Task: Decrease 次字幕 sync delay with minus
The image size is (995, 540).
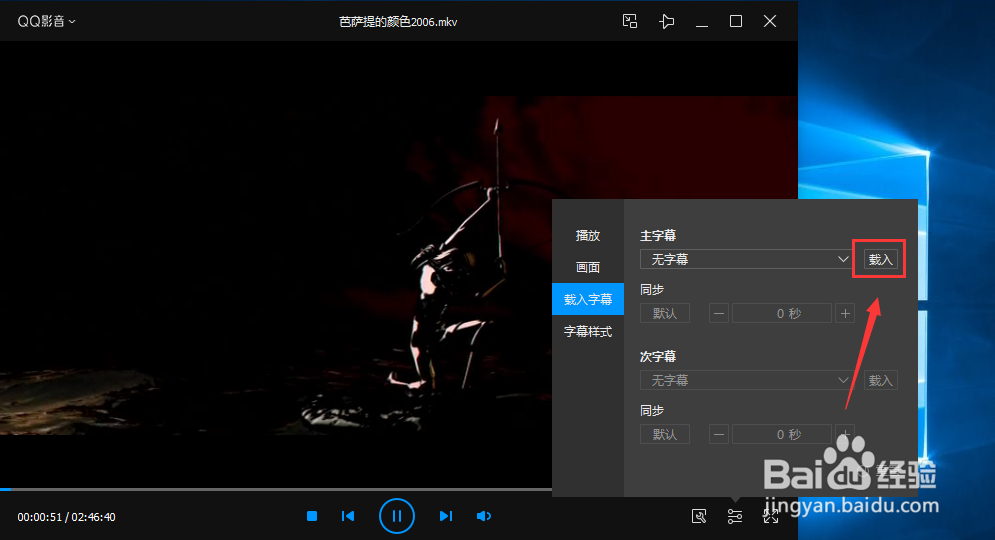Action: pyautogui.click(x=718, y=434)
